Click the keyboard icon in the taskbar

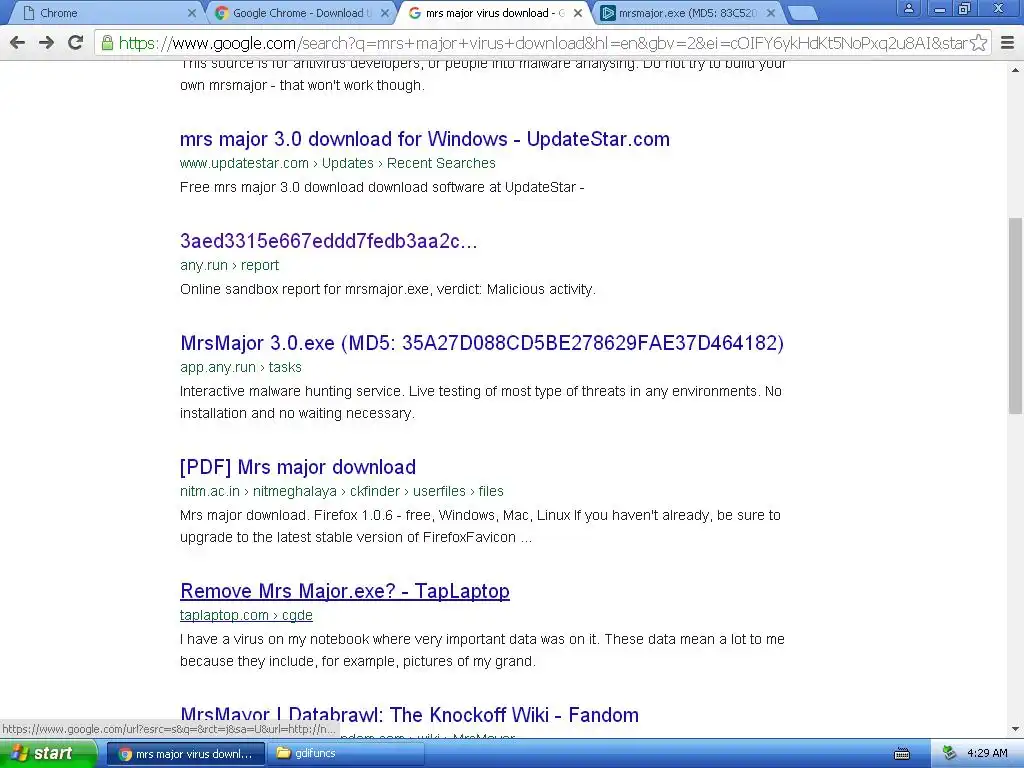[x=902, y=754]
